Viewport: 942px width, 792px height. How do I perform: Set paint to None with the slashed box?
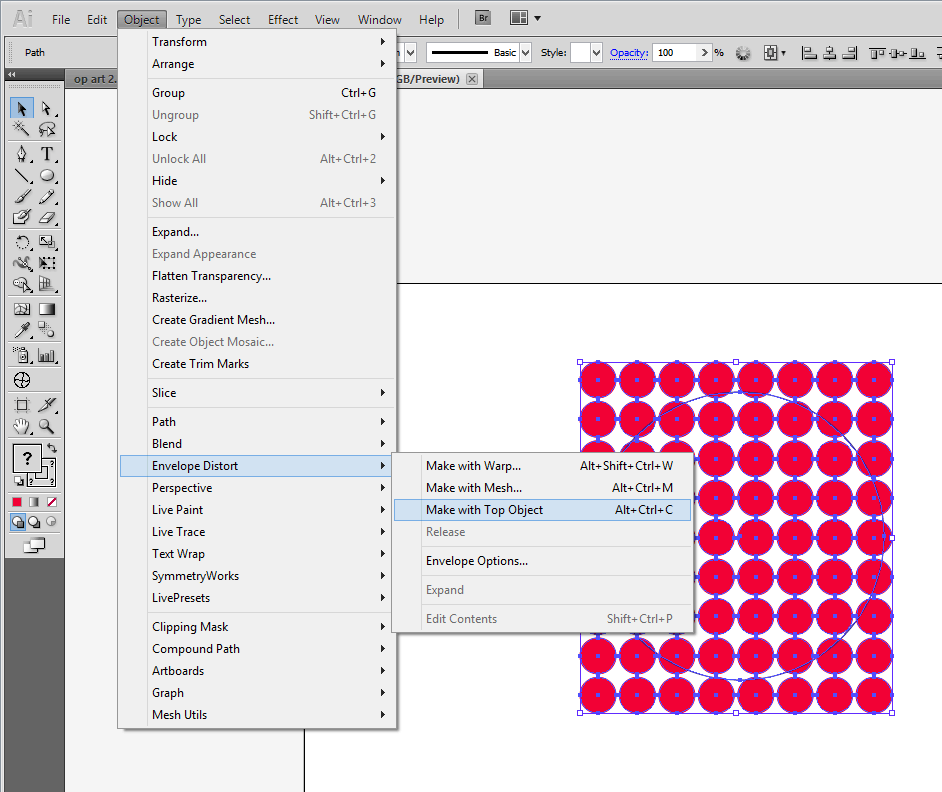[x=51, y=501]
